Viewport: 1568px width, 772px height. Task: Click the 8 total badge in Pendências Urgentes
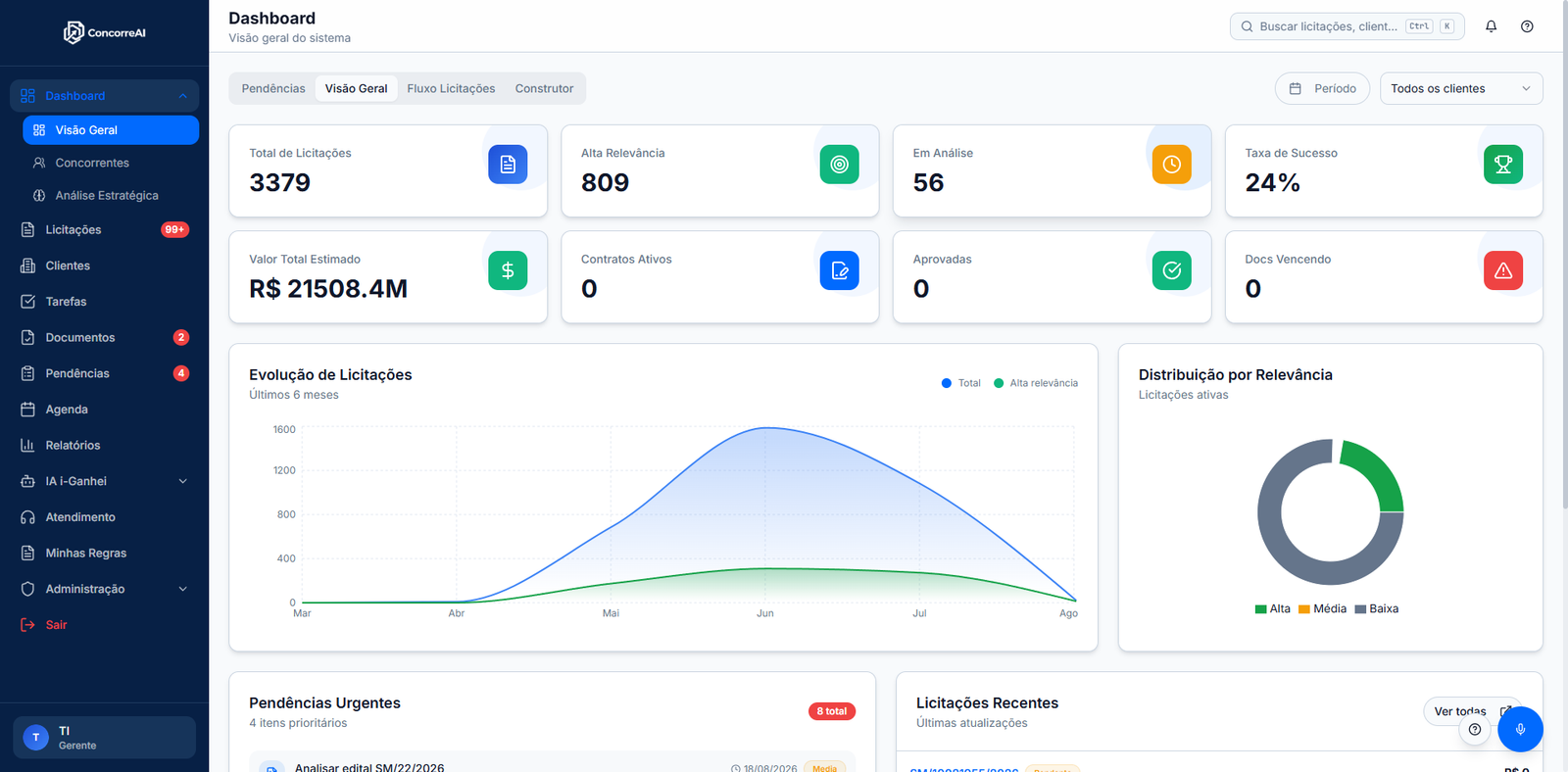click(832, 711)
